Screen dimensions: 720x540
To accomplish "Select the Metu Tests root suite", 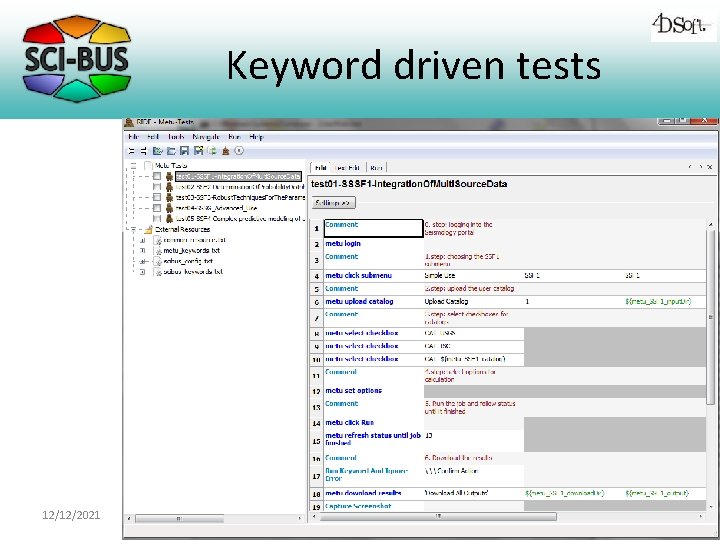I will 171,165.
